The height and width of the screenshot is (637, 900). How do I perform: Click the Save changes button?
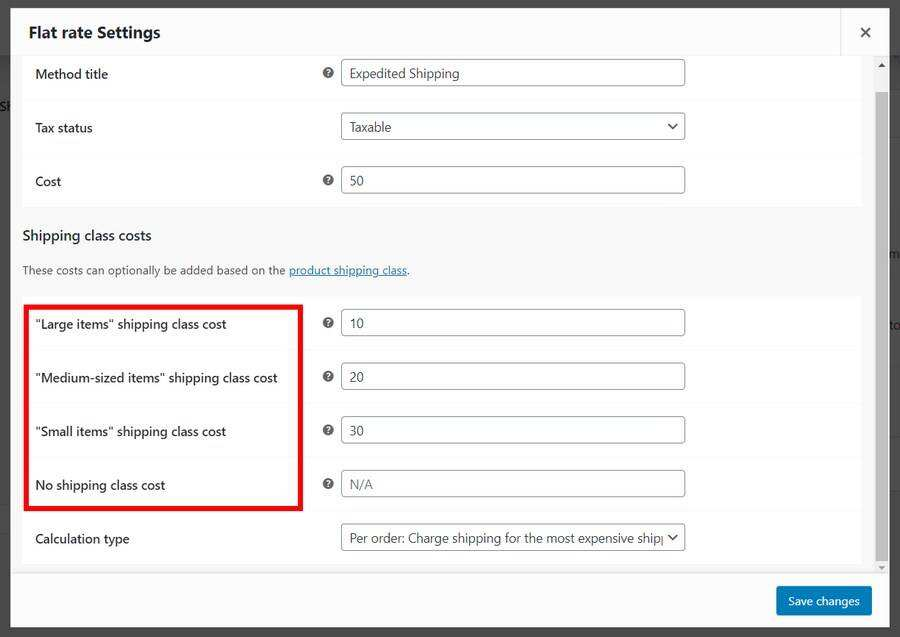pos(824,601)
